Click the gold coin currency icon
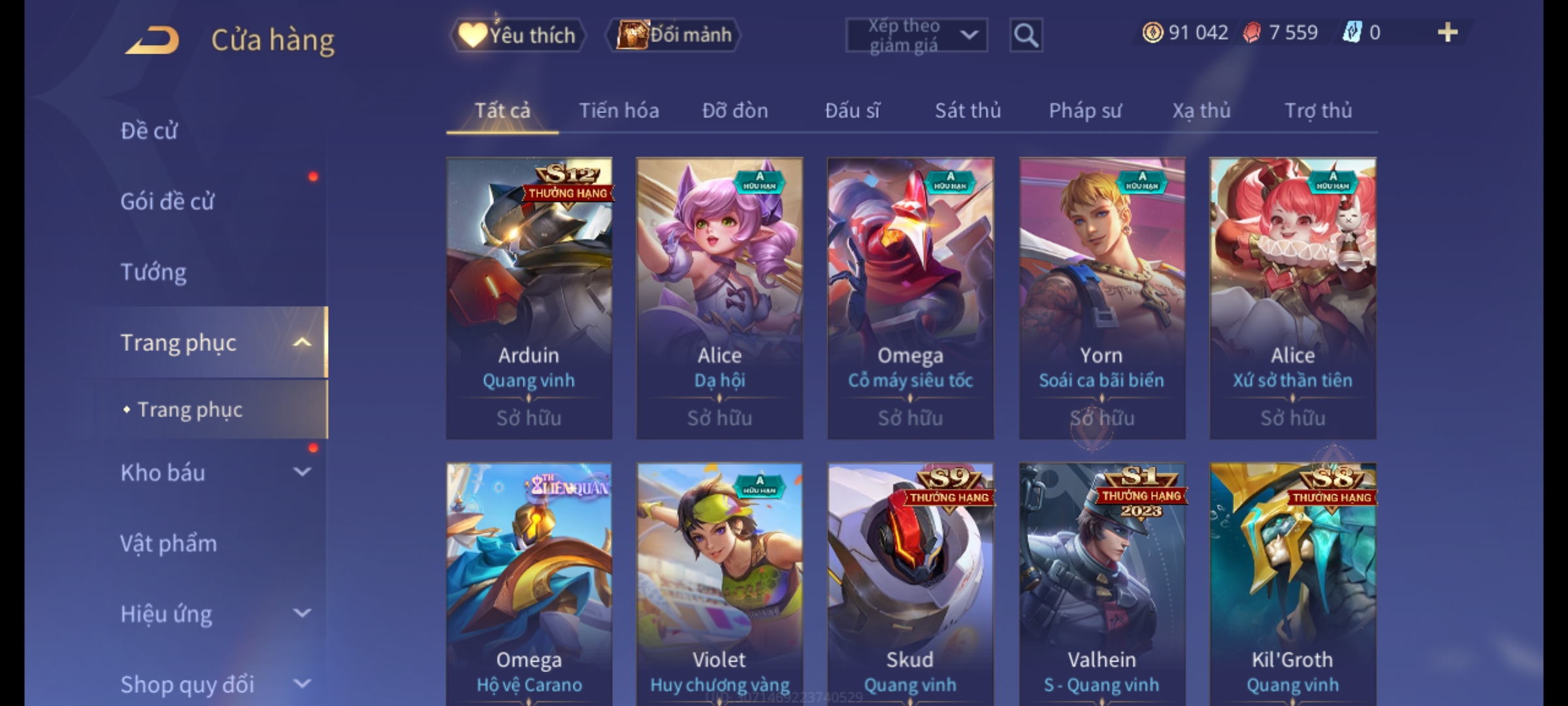The width and height of the screenshot is (1568, 706). [x=1152, y=33]
